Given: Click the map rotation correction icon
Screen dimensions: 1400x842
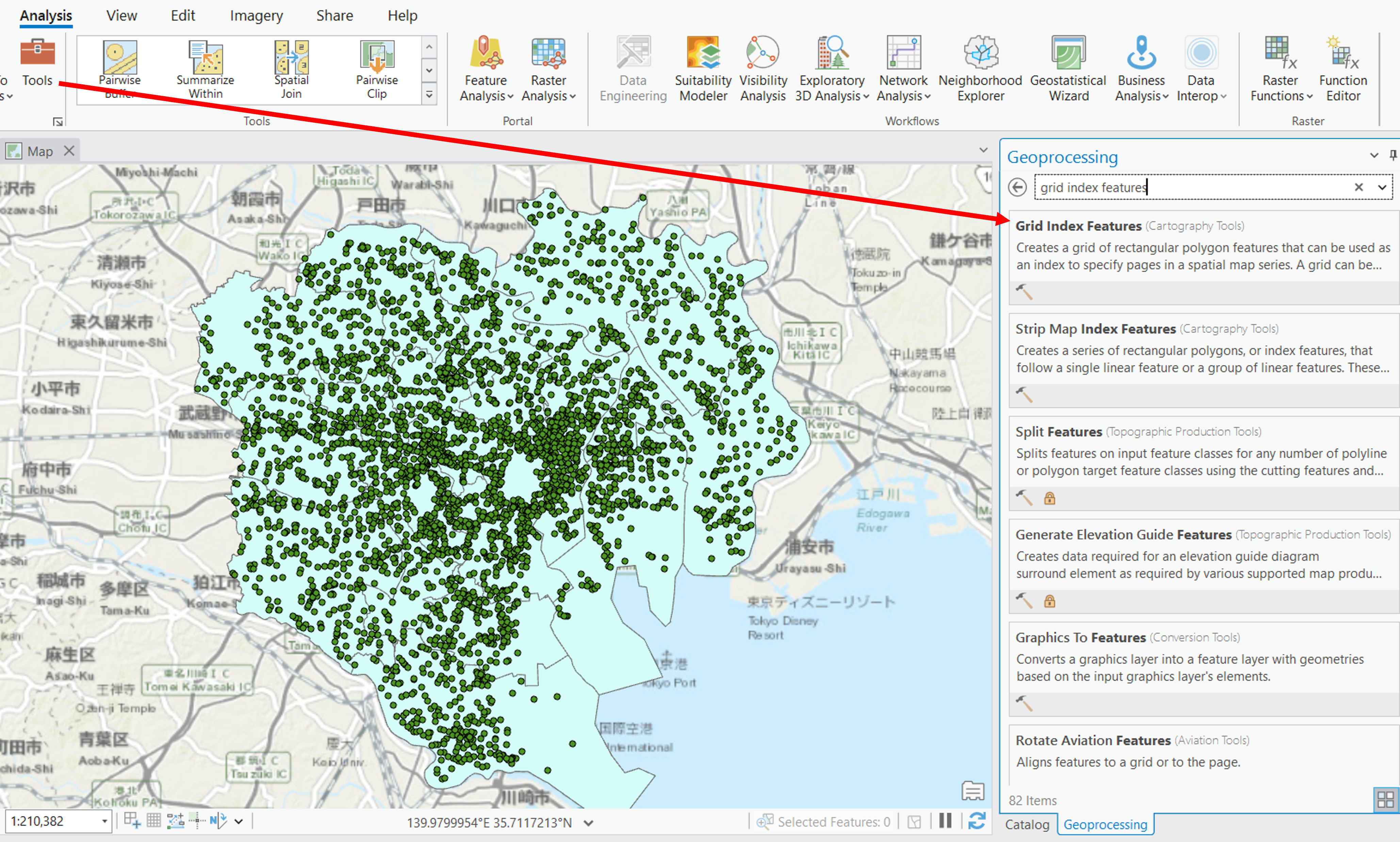Looking at the screenshot, I should (218, 820).
